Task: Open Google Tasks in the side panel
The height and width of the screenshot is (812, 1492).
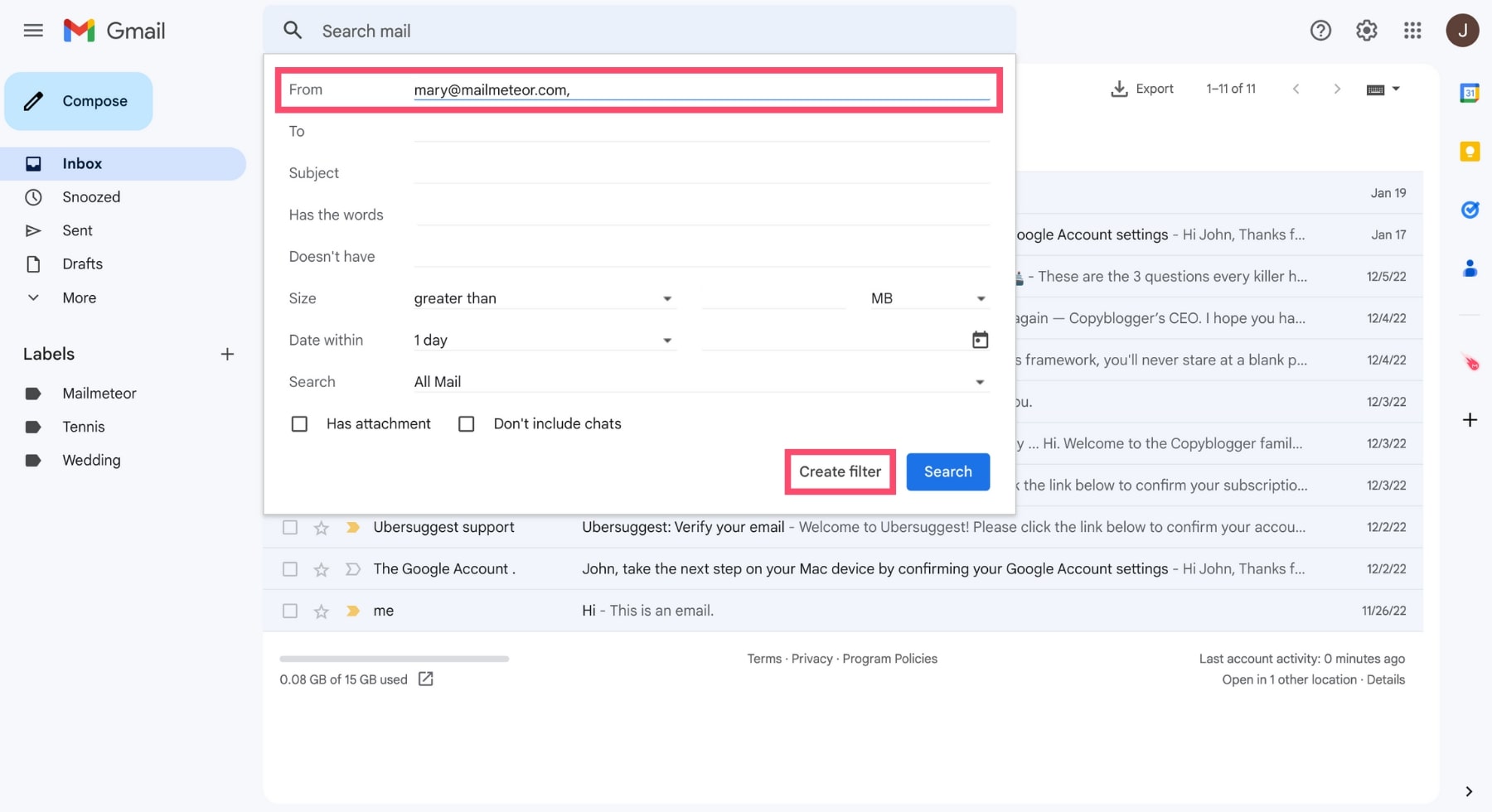Action: (1470, 210)
